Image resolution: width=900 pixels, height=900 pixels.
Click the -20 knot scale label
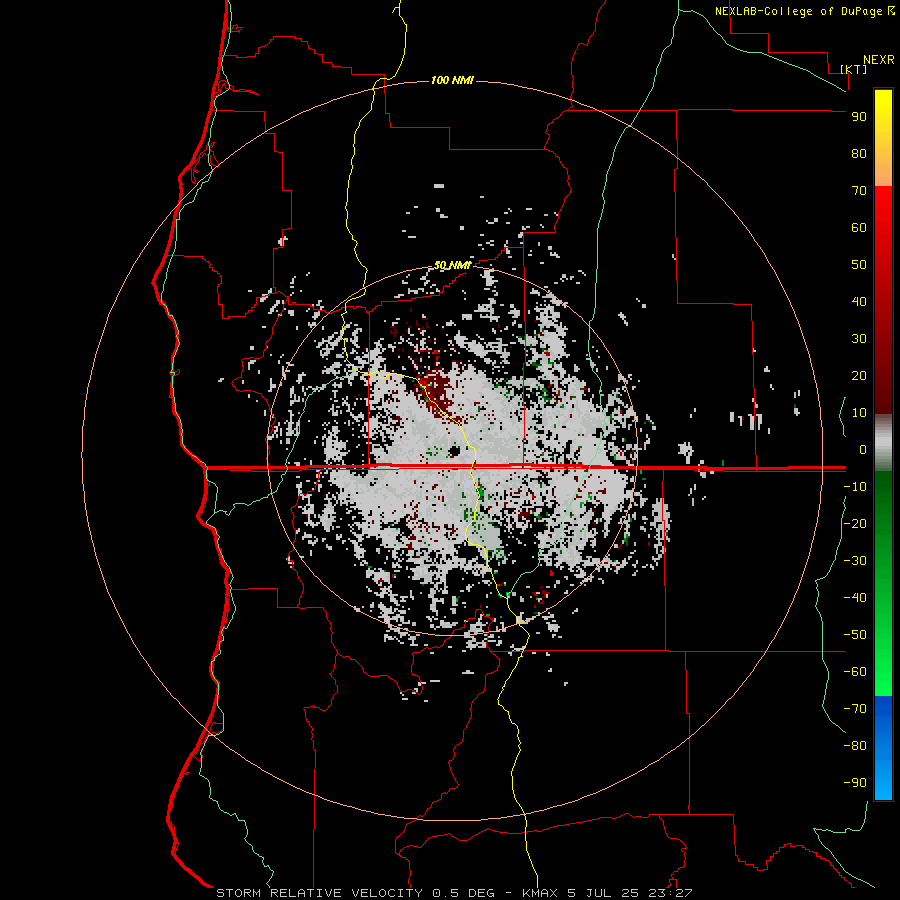pyautogui.click(x=855, y=523)
